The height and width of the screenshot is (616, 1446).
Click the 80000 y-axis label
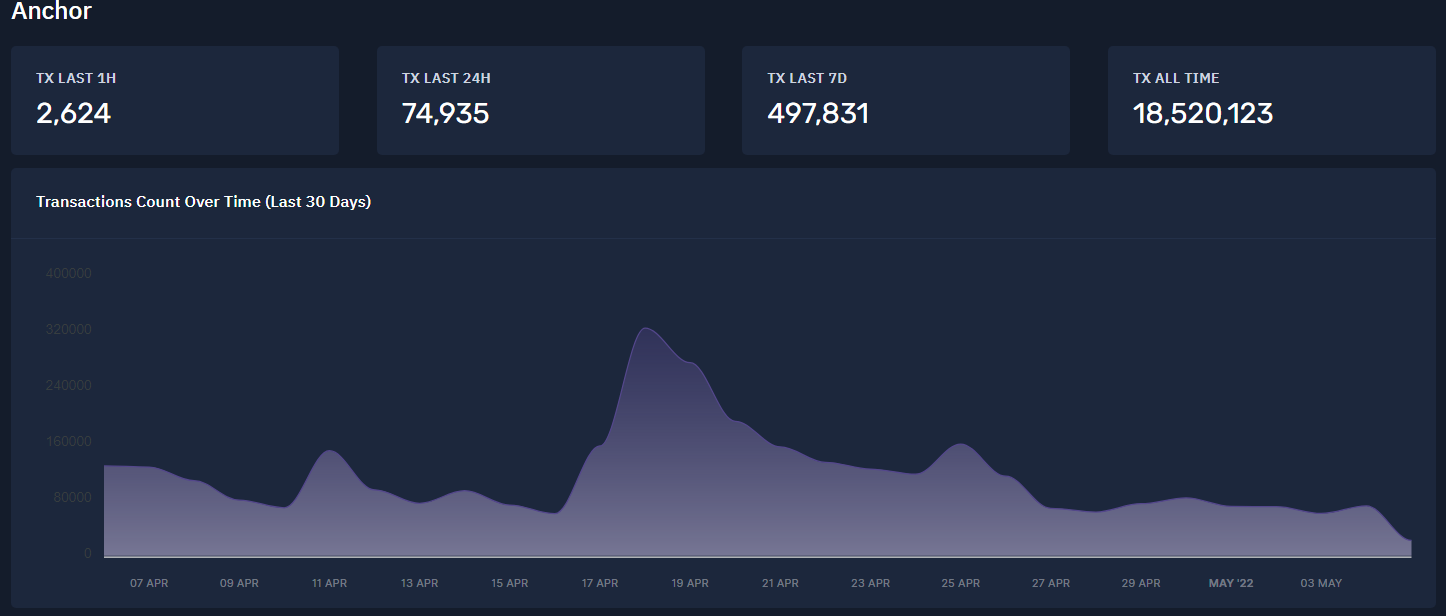coord(73,498)
